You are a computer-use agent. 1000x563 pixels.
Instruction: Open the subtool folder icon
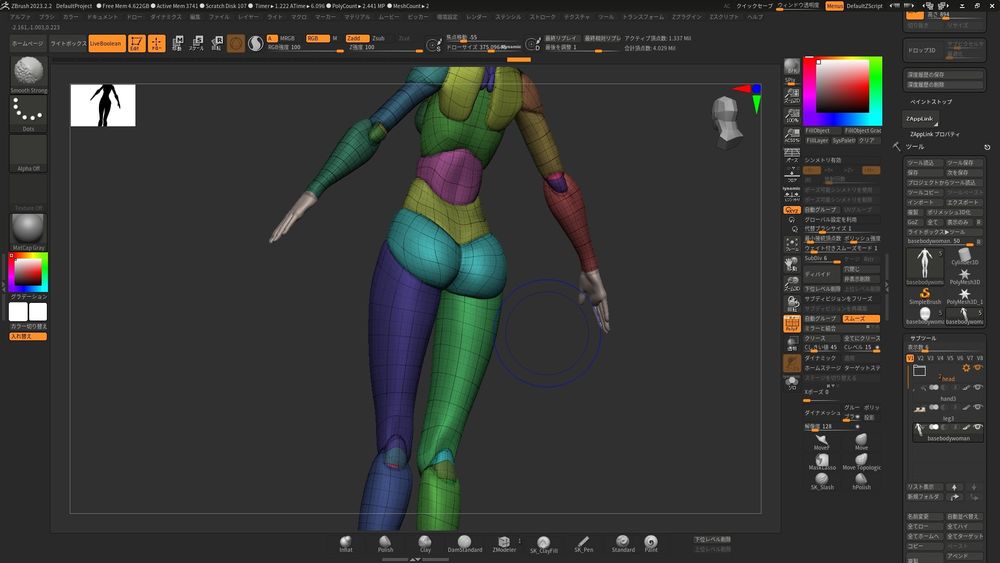pyautogui.click(x=919, y=370)
